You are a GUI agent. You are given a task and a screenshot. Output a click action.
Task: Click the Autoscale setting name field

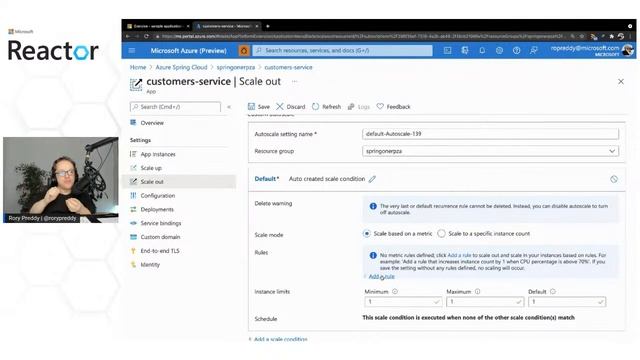pyautogui.click(x=490, y=134)
